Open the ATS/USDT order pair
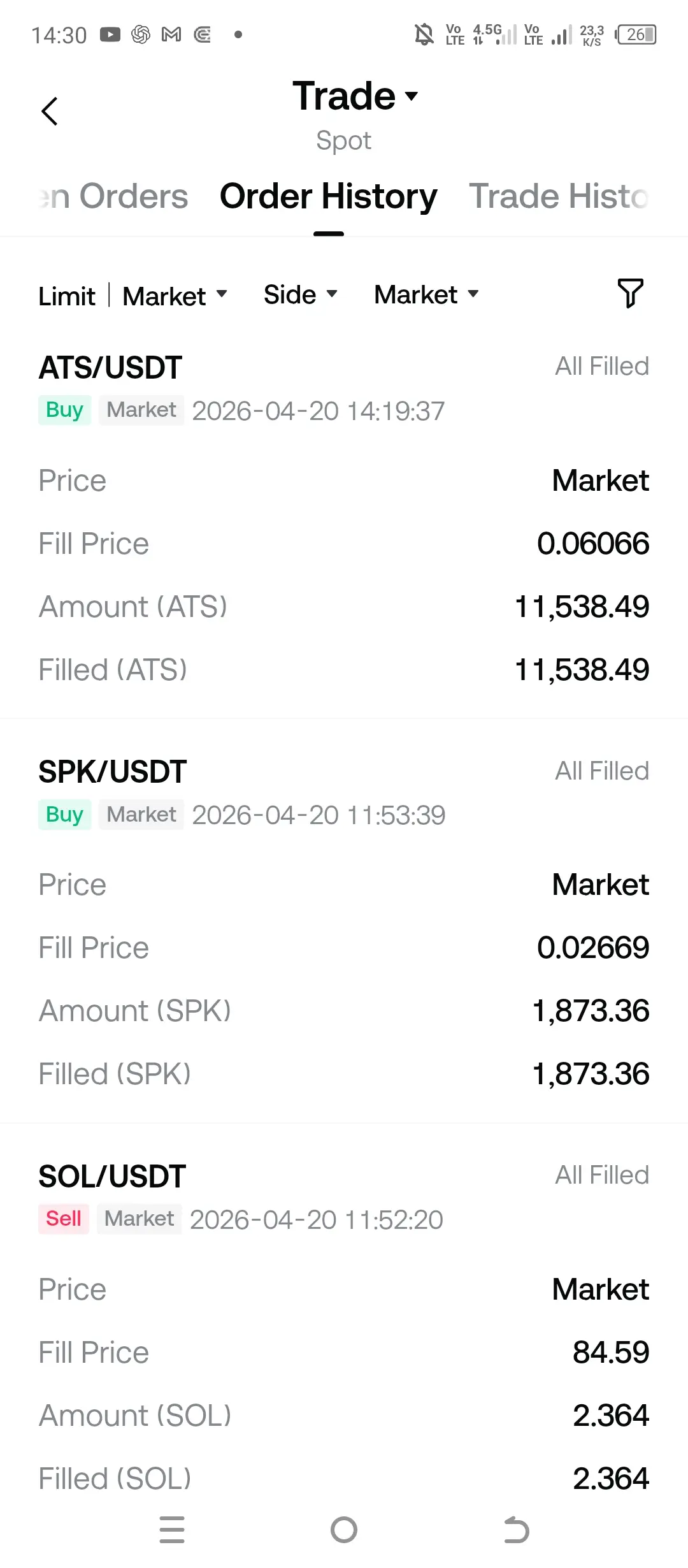The image size is (688, 1568). (x=110, y=368)
